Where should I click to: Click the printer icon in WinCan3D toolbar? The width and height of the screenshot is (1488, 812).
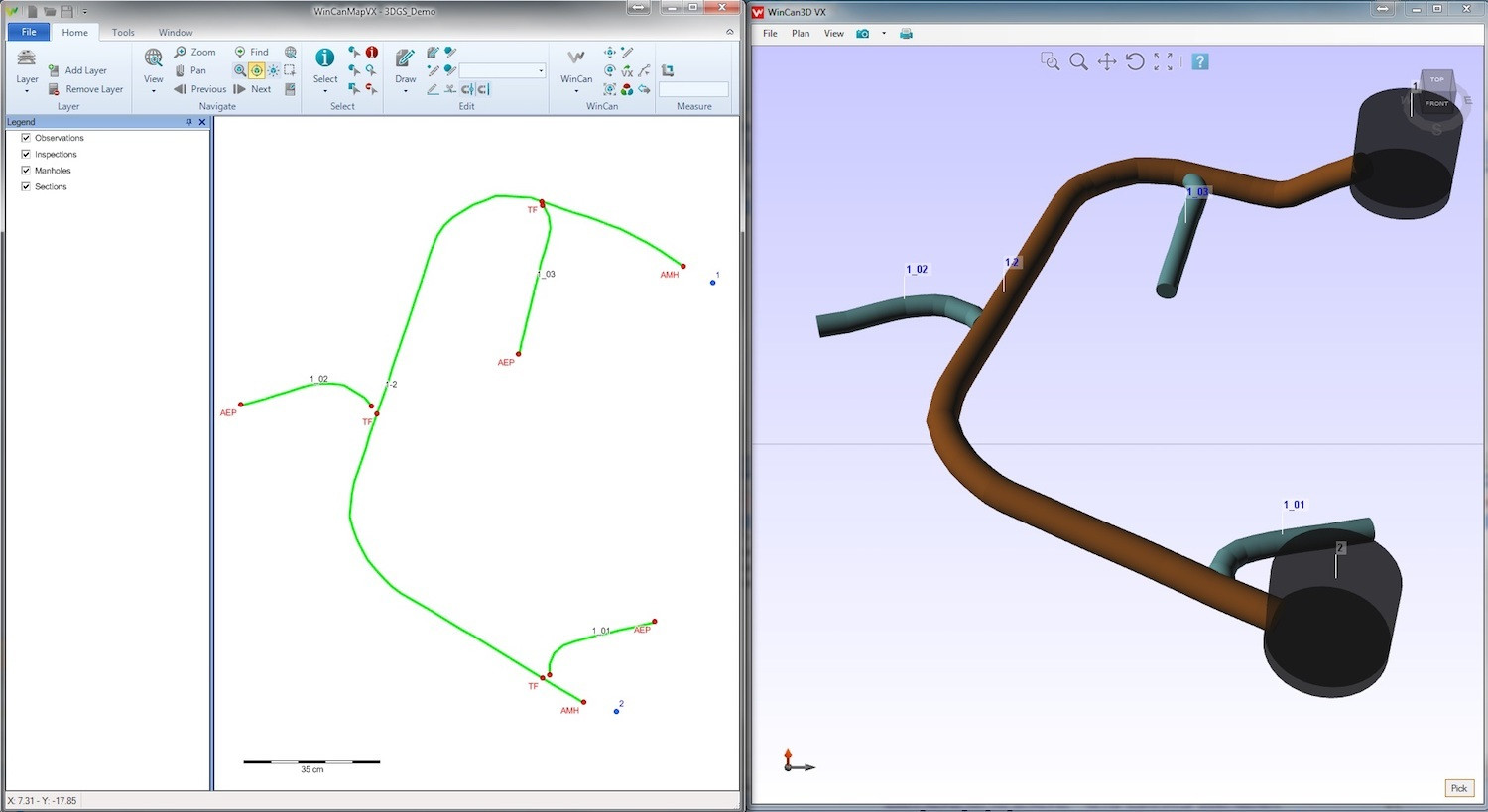click(x=906, y=34)
